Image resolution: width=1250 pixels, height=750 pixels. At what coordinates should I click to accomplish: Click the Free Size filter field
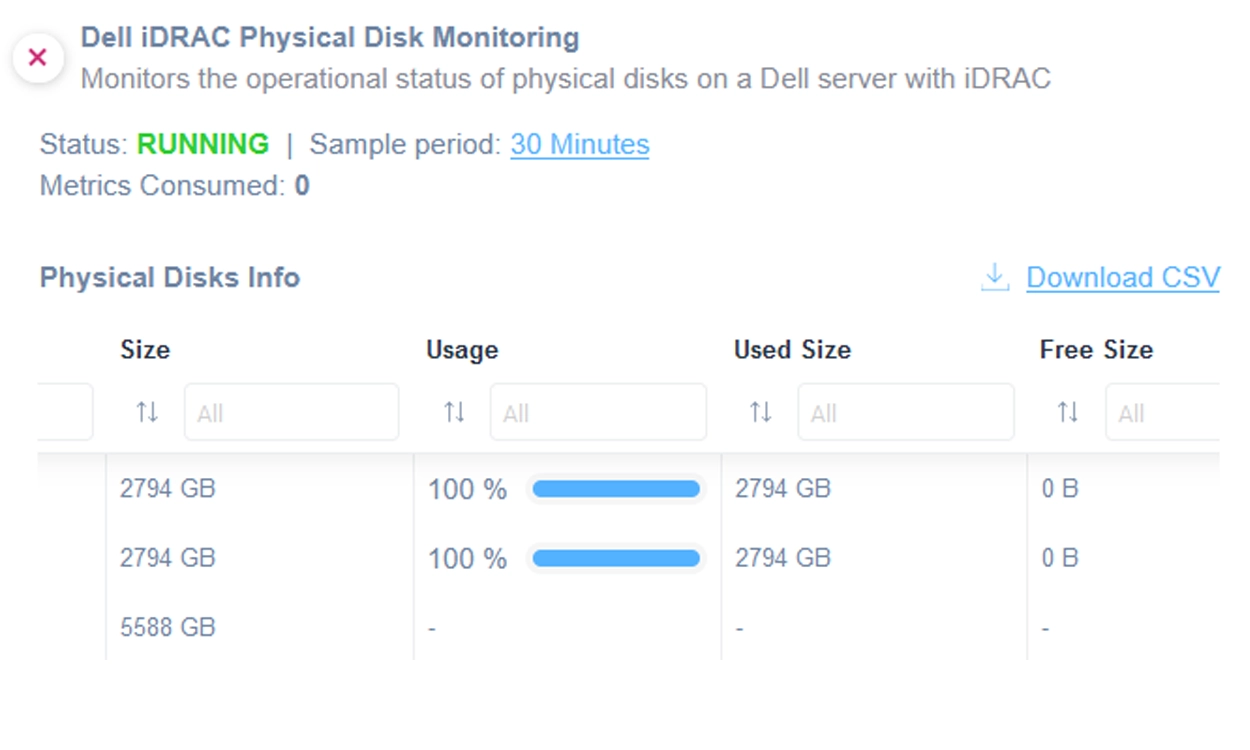(1162, 412)
